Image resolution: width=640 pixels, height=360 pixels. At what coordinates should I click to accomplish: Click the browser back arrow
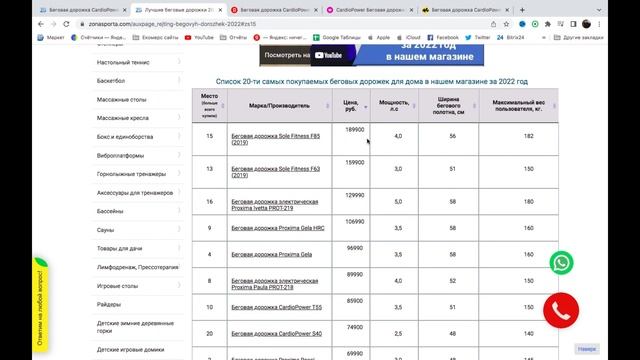[41, 24]
